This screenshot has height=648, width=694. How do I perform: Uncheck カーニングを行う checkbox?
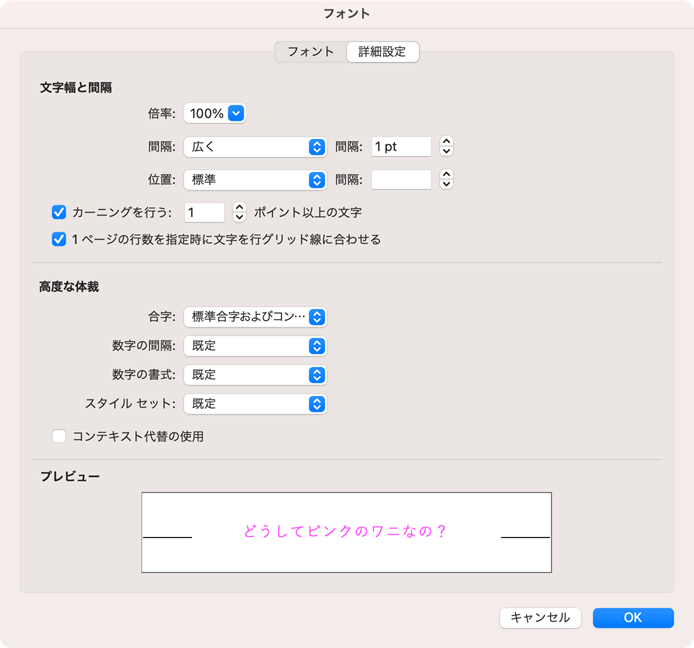point(59,212)
